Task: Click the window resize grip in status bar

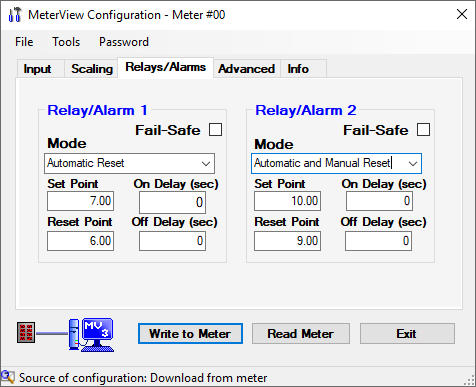Action: (470, 380)
